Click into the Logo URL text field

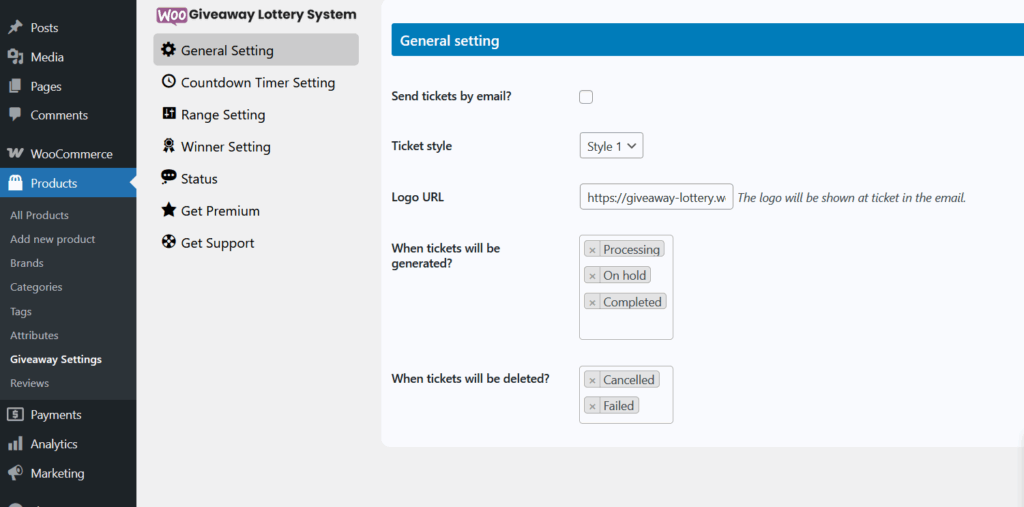click(656, 197)
